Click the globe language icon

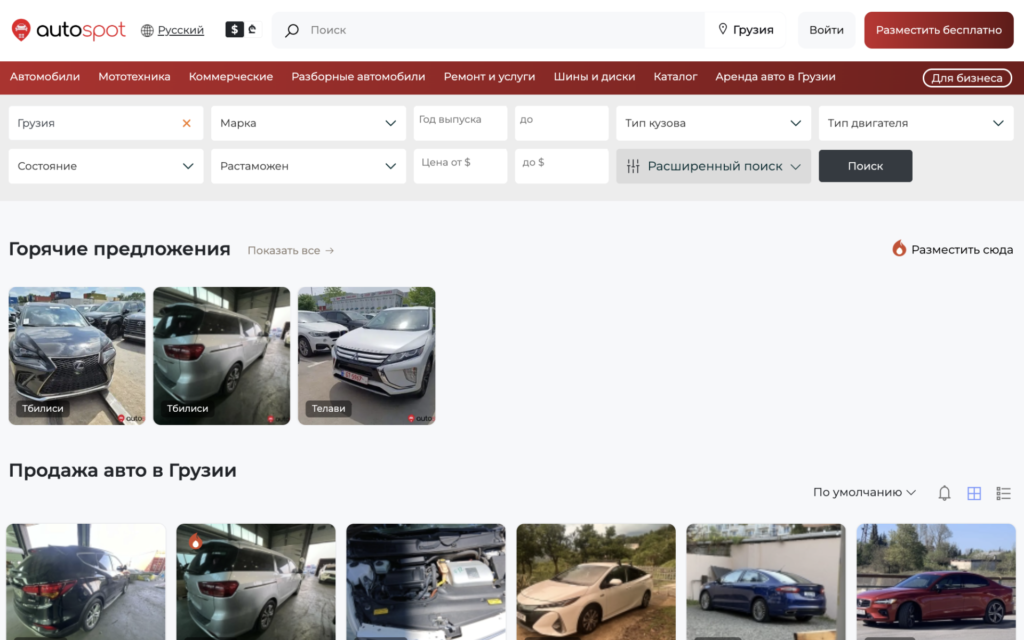tap(147, 30)
